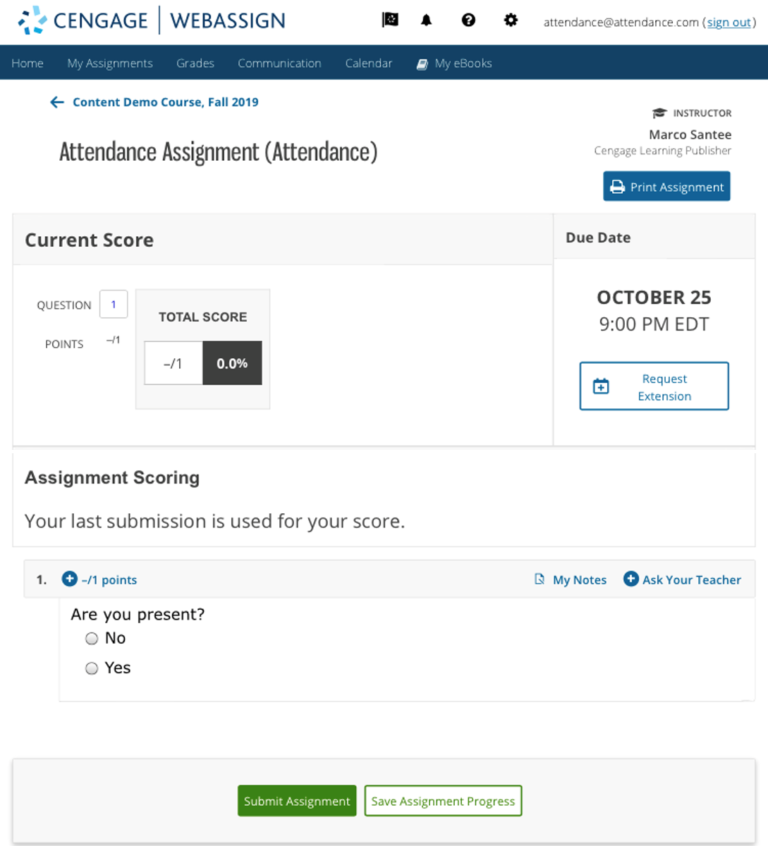This screenshot has width=768, height=846.
Task: Click the inbox message icon in the top bar
Action: 389,19
